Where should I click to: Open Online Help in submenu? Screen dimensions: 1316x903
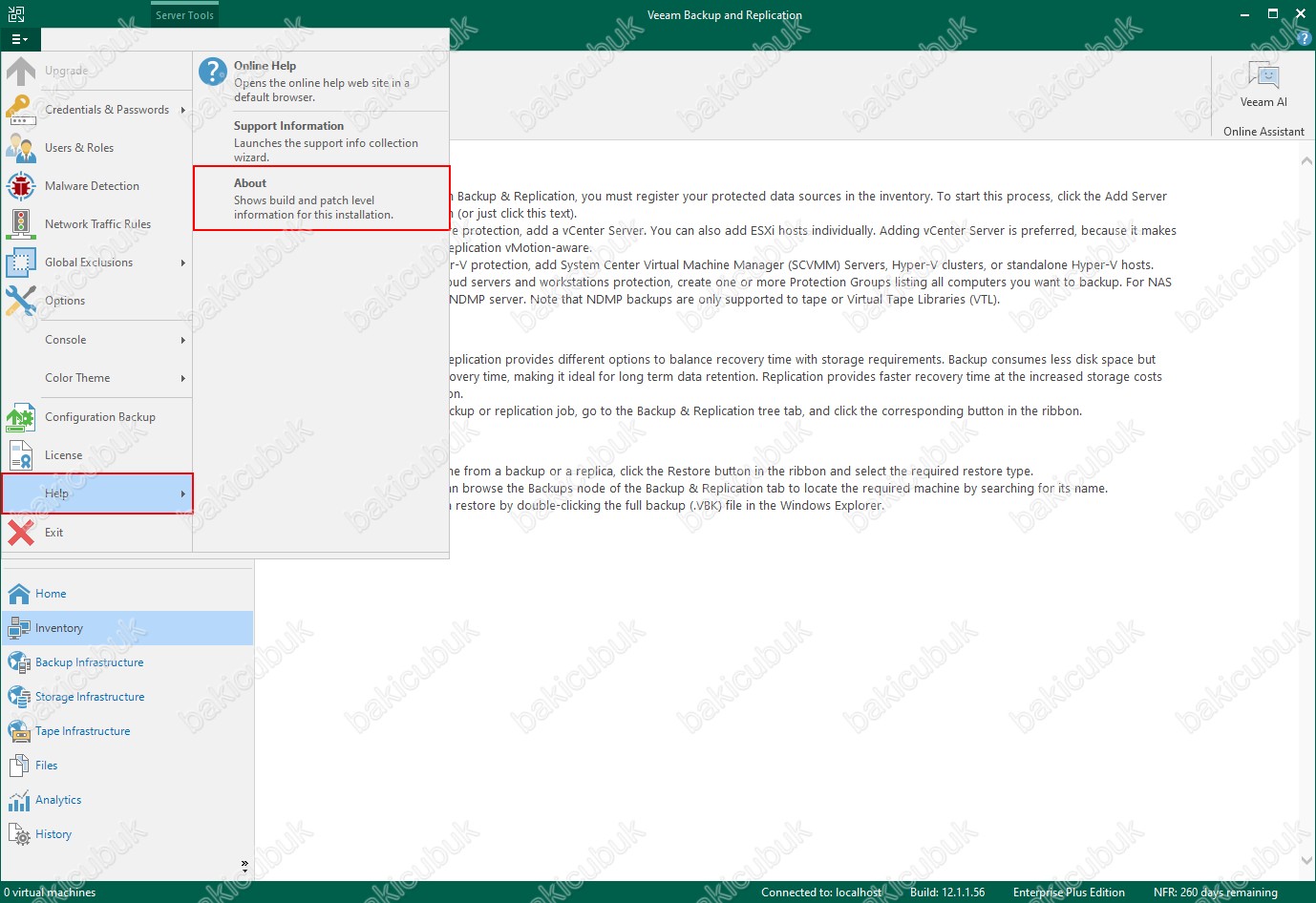click(322, 81)
